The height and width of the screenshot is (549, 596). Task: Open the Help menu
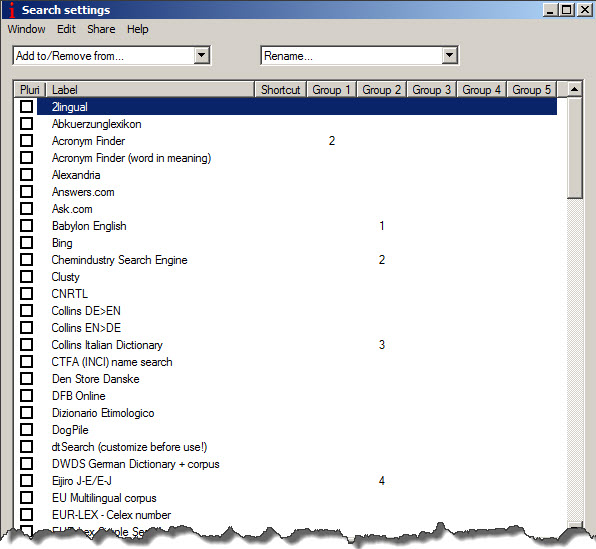pyautogui.click(x=138, y=29)
